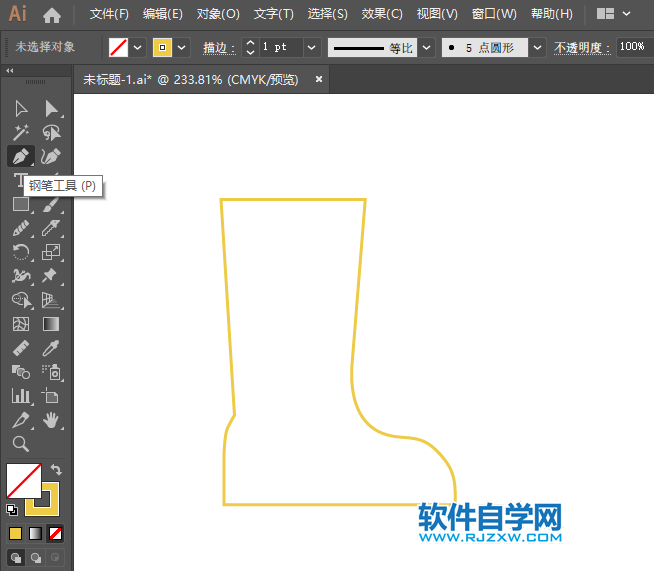Open the fill color dropdown arrow
The height and width of the screenshot is (571, 654).
point(137,47)
